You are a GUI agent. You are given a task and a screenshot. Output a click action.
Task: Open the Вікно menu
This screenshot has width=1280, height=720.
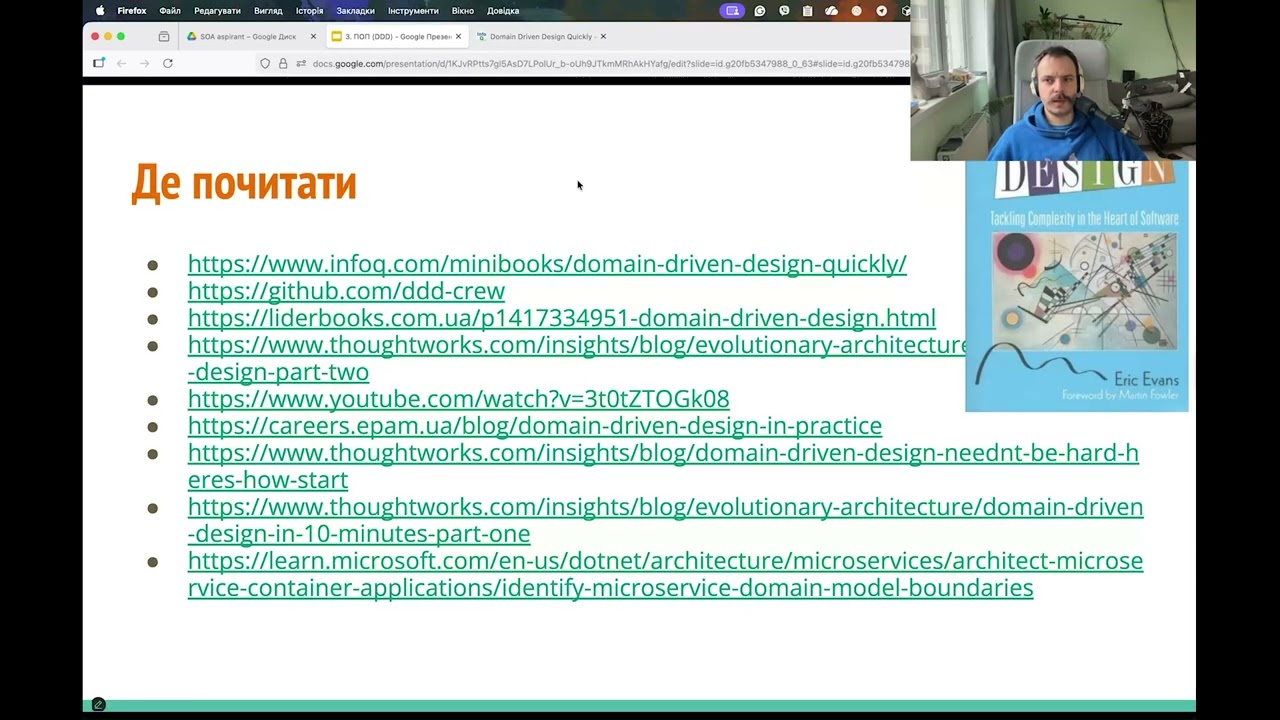pyautogui.click(x=463, y=11)
